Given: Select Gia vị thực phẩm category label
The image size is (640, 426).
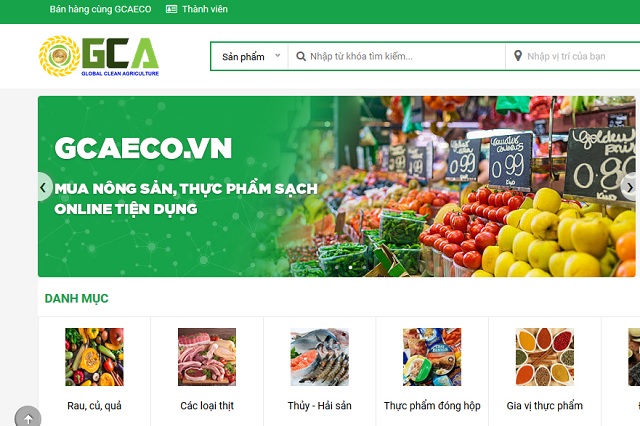Looking at the screenshot, I should [x=544, y=406].
